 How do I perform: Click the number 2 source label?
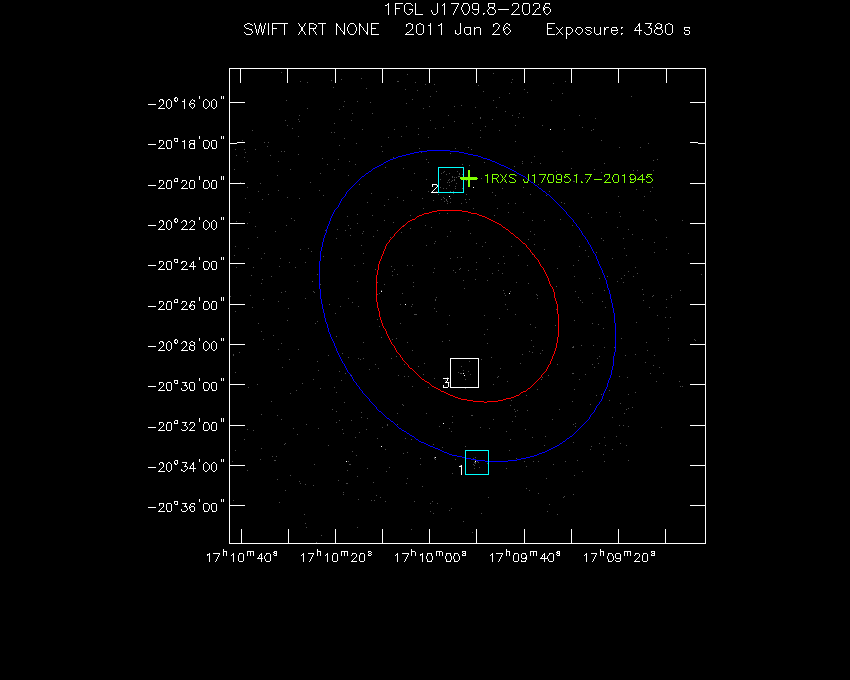tap(434, 189)
